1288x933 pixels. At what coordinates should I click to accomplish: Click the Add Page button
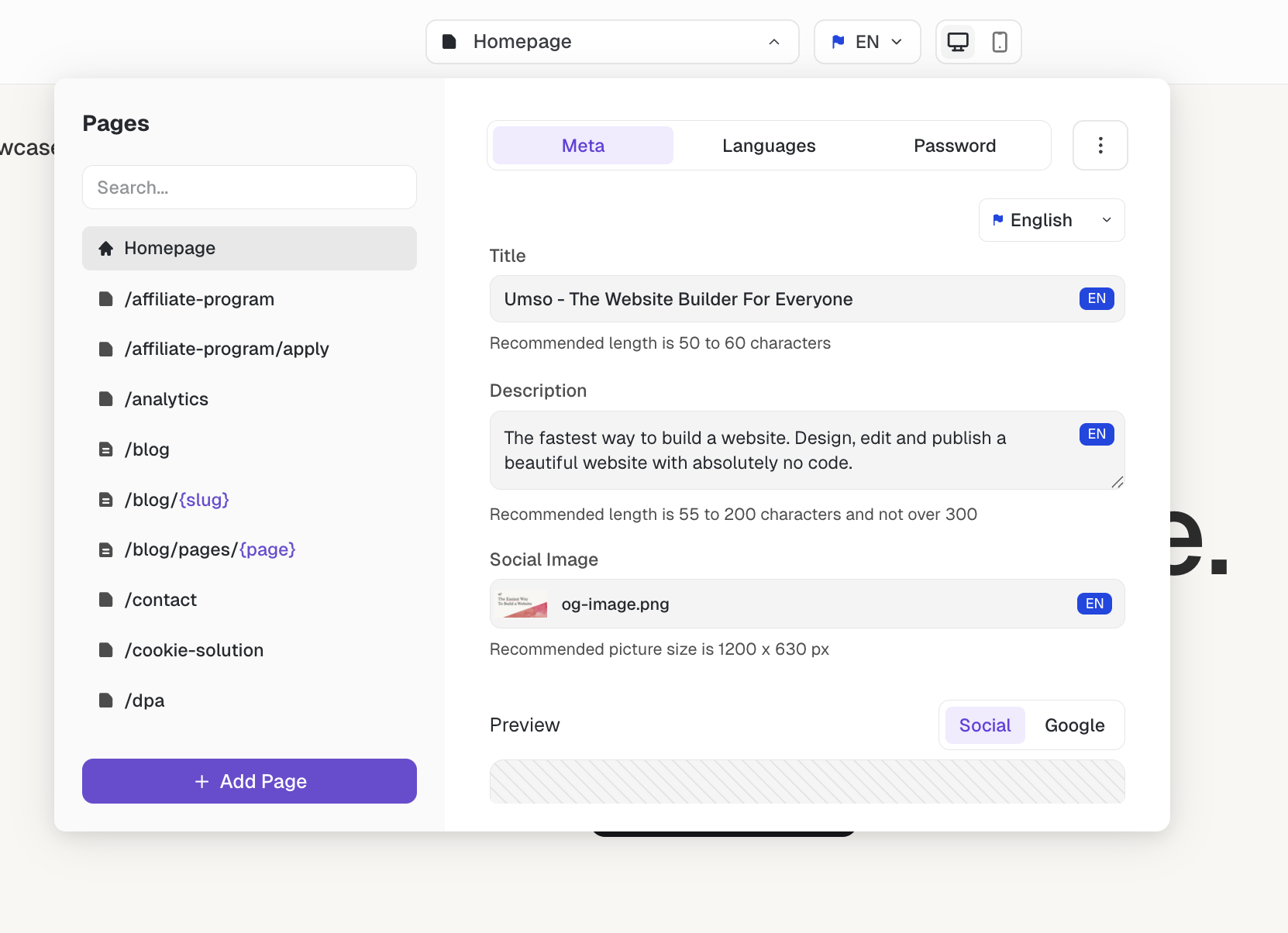pyautogui.click(x=250, y=781)
